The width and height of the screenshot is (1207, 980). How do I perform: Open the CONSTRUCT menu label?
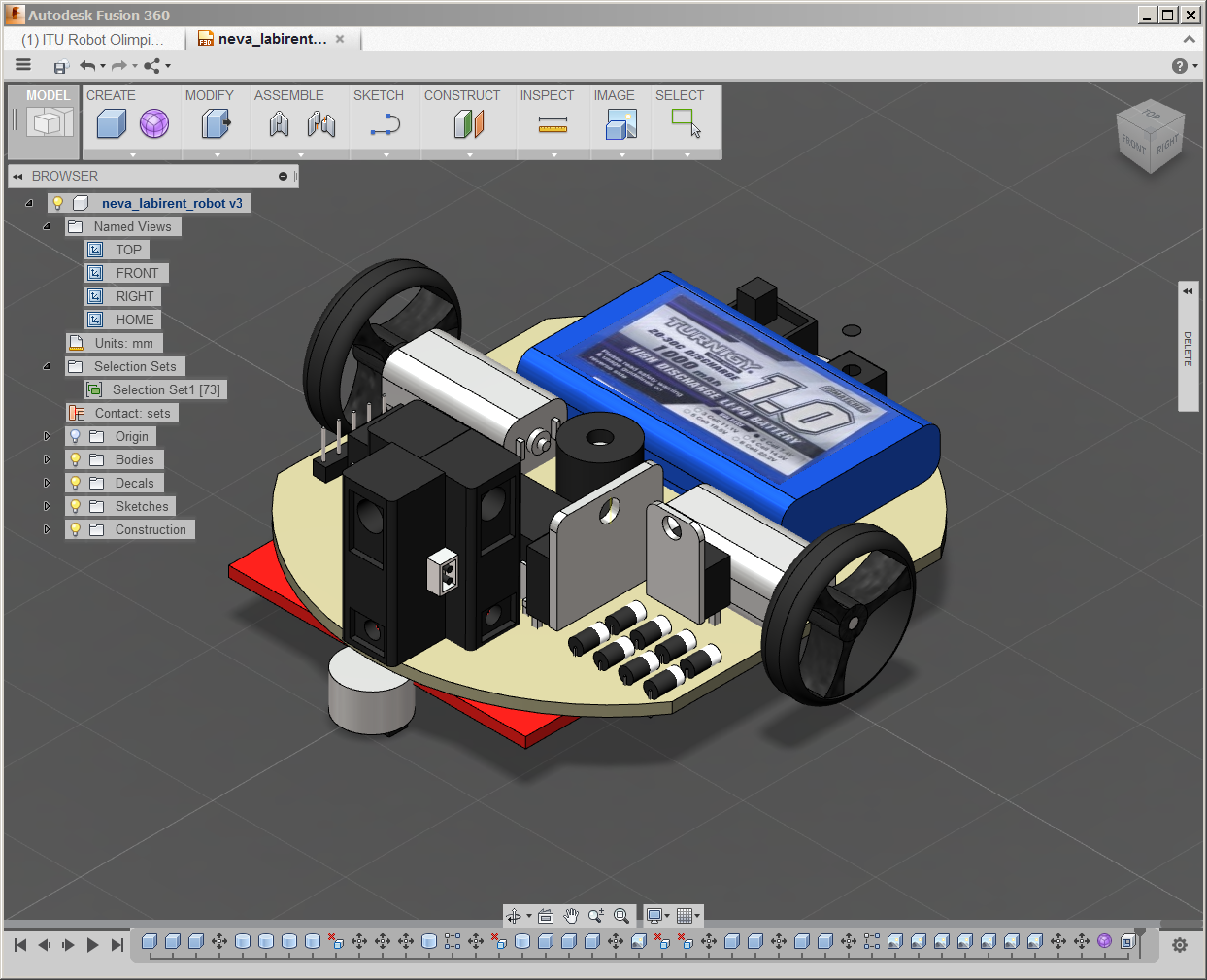(x=462, y=95)
